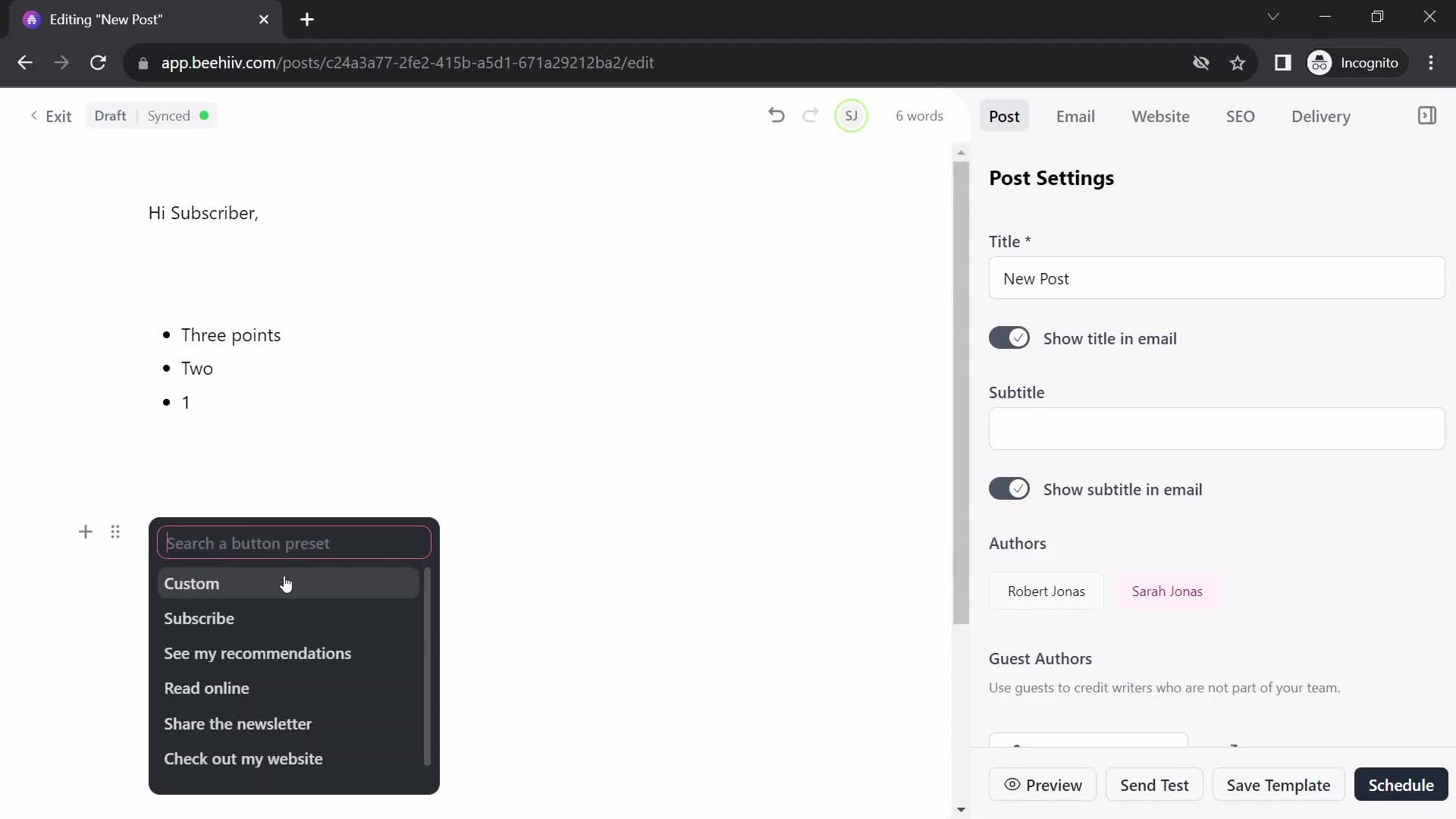Switch to SEO tab in post settings
Viewport: 1456px width, 819px height.
(1240, 116)
